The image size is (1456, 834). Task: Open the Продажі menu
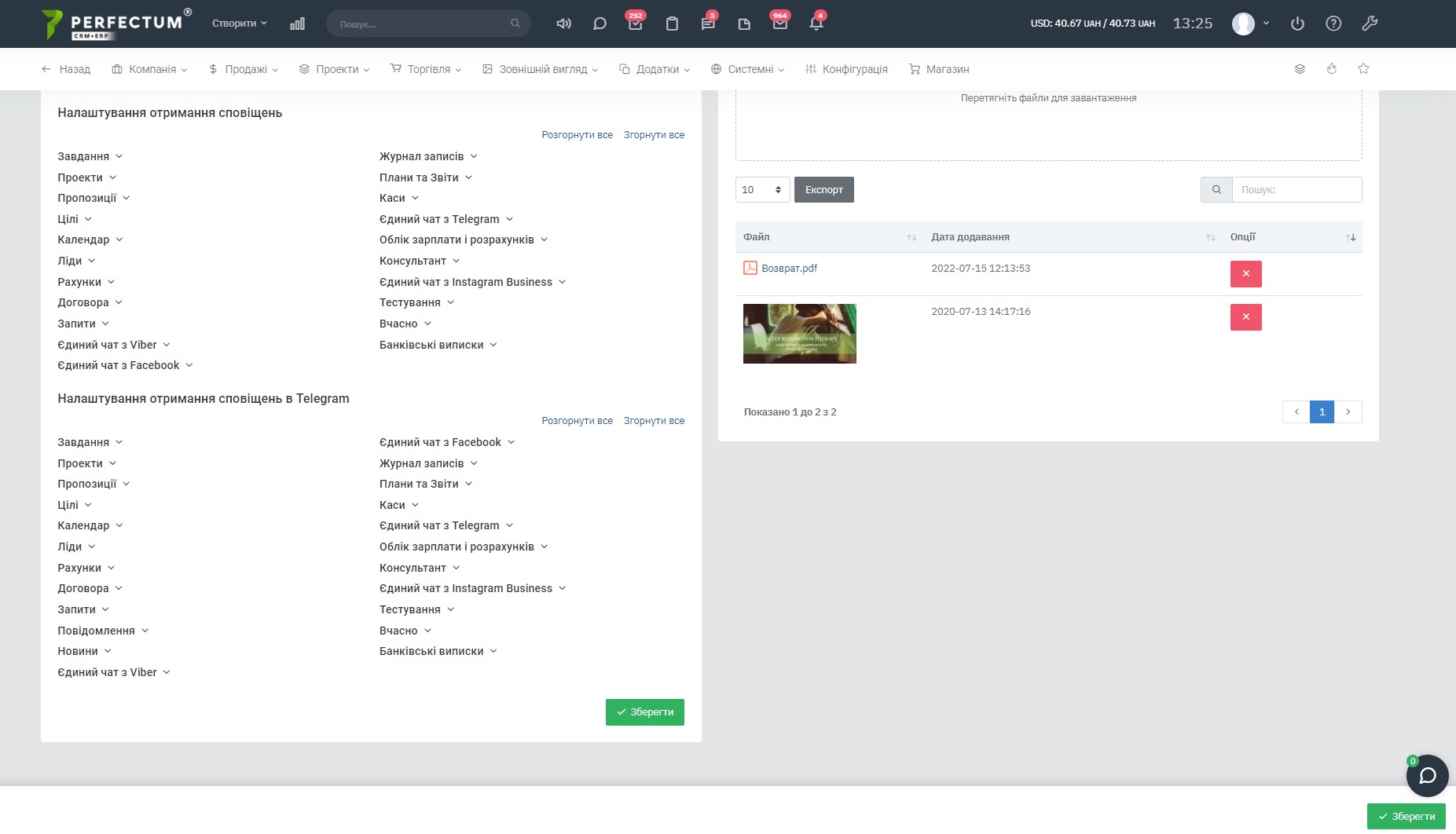pos(244,69)
